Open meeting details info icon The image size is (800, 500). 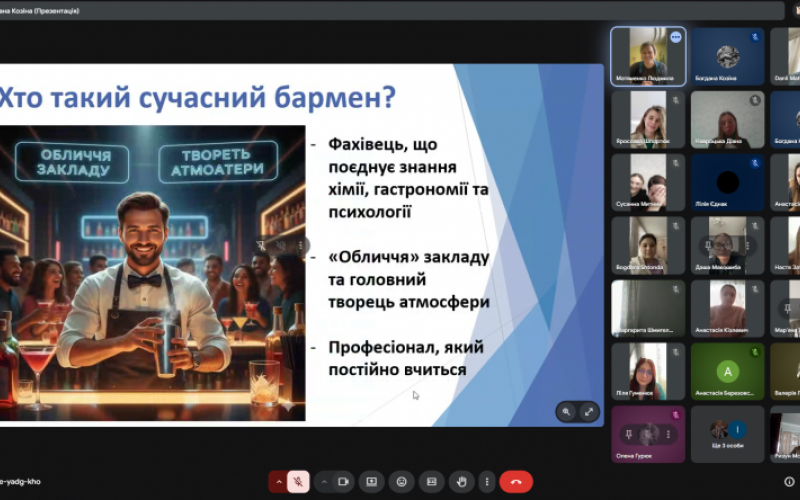[789, 481]
